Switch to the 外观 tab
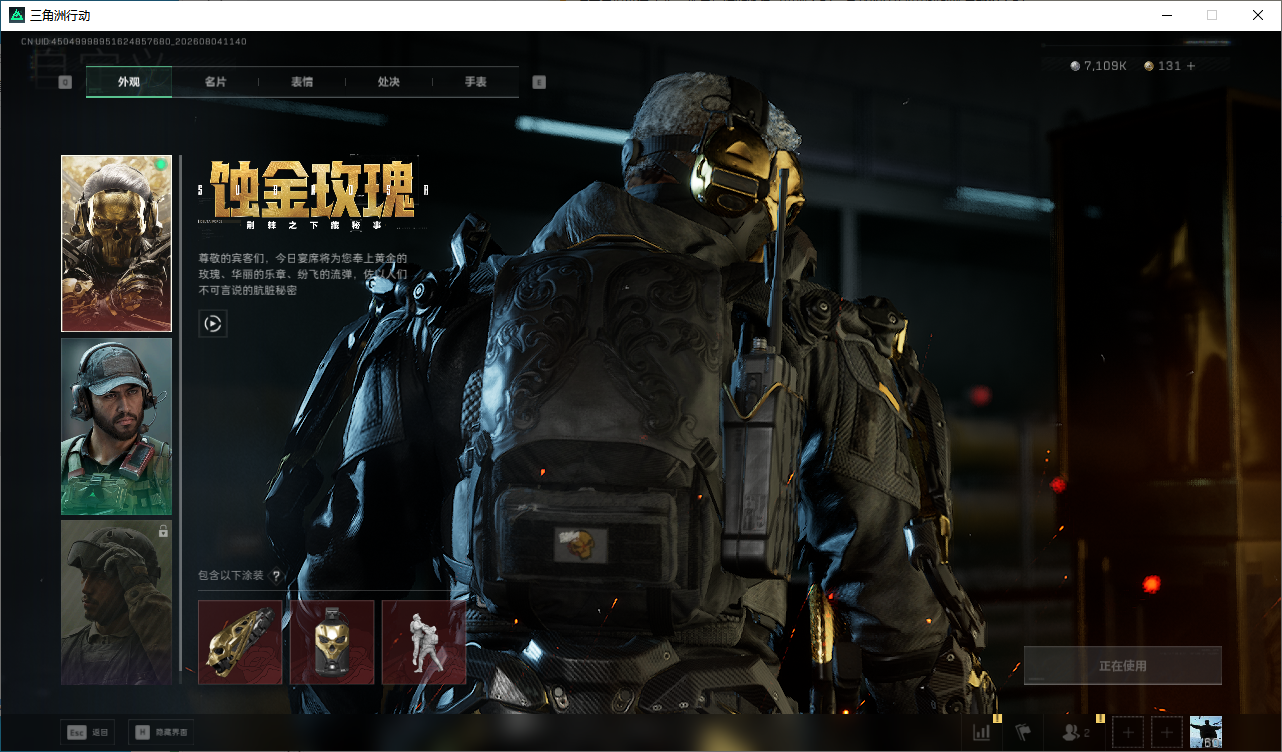The height and width of the screenshot is (752, 1282). pos(129,82)
